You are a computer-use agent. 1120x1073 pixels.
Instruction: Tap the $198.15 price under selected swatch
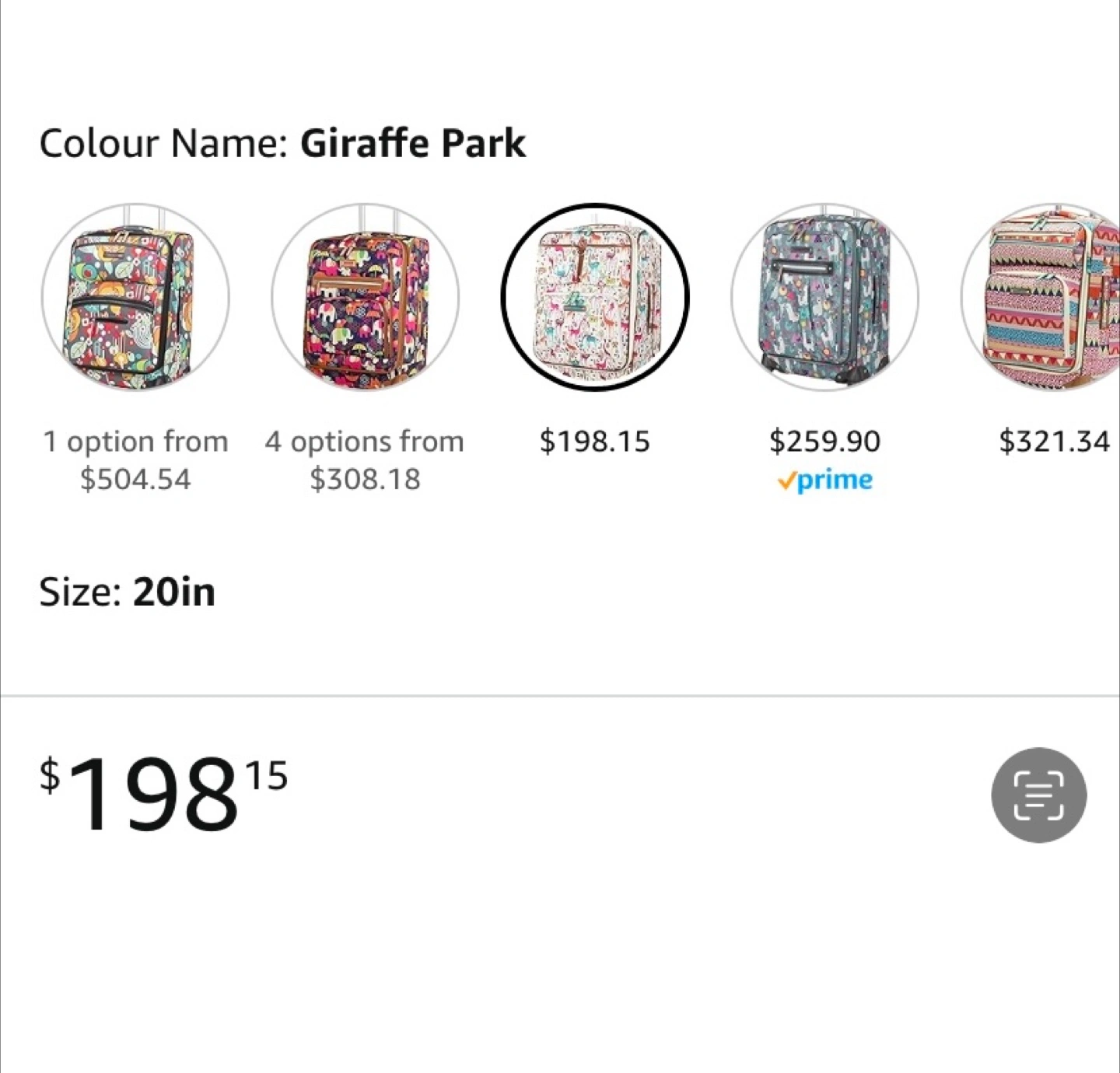pyautogui.click(x=595, y=441)
